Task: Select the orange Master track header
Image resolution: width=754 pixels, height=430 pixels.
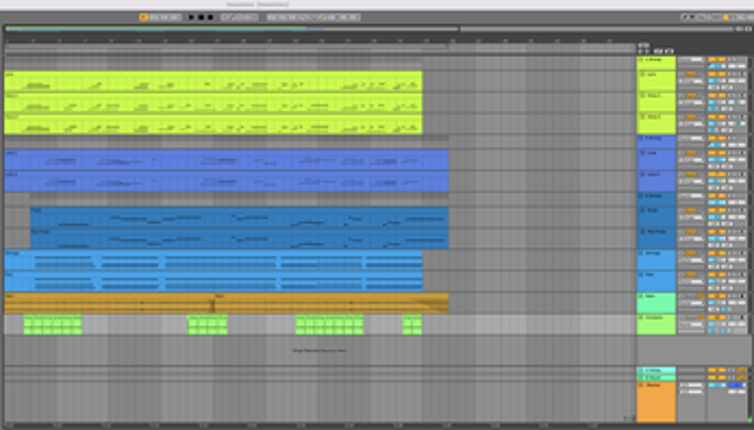Action: click(656, 400)
